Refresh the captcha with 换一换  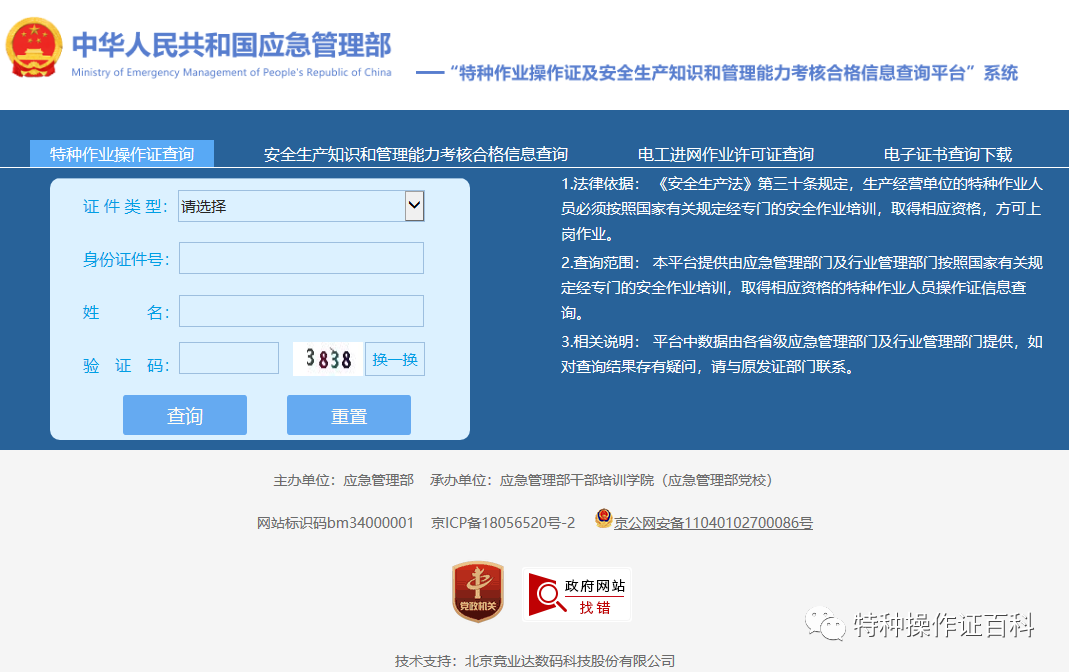[x=395, y=359]
